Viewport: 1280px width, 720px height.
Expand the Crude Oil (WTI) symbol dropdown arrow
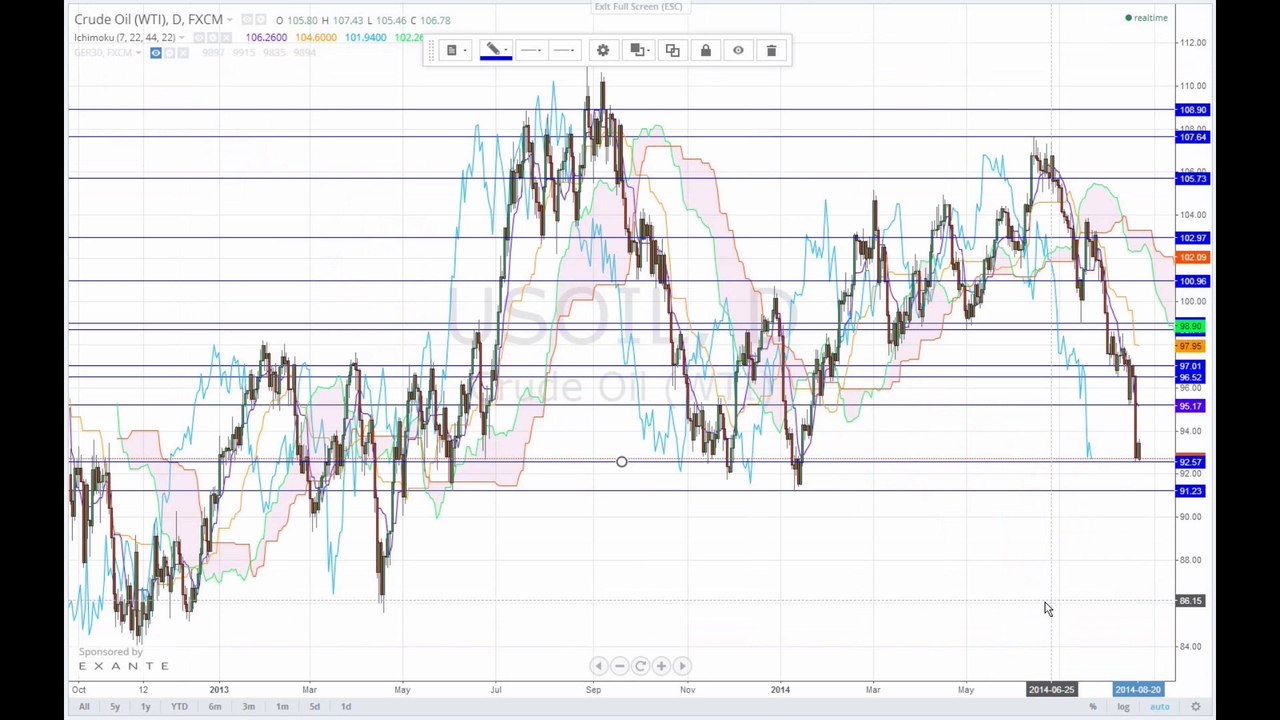[x=229, y=20]
